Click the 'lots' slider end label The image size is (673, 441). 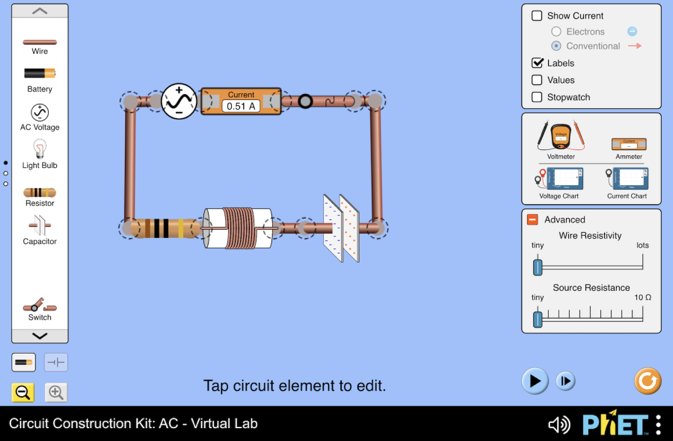point(643,245)
